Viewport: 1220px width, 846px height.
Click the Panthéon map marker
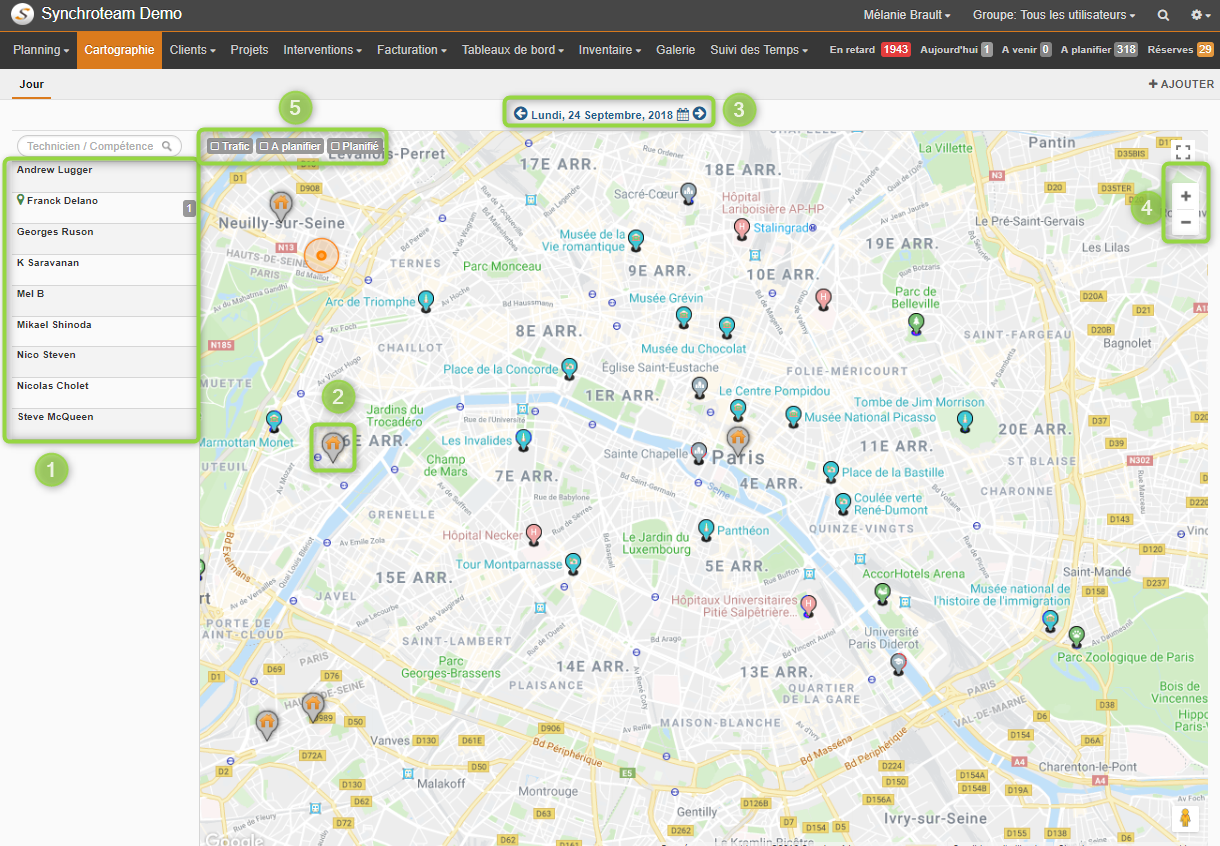[707, 529]
